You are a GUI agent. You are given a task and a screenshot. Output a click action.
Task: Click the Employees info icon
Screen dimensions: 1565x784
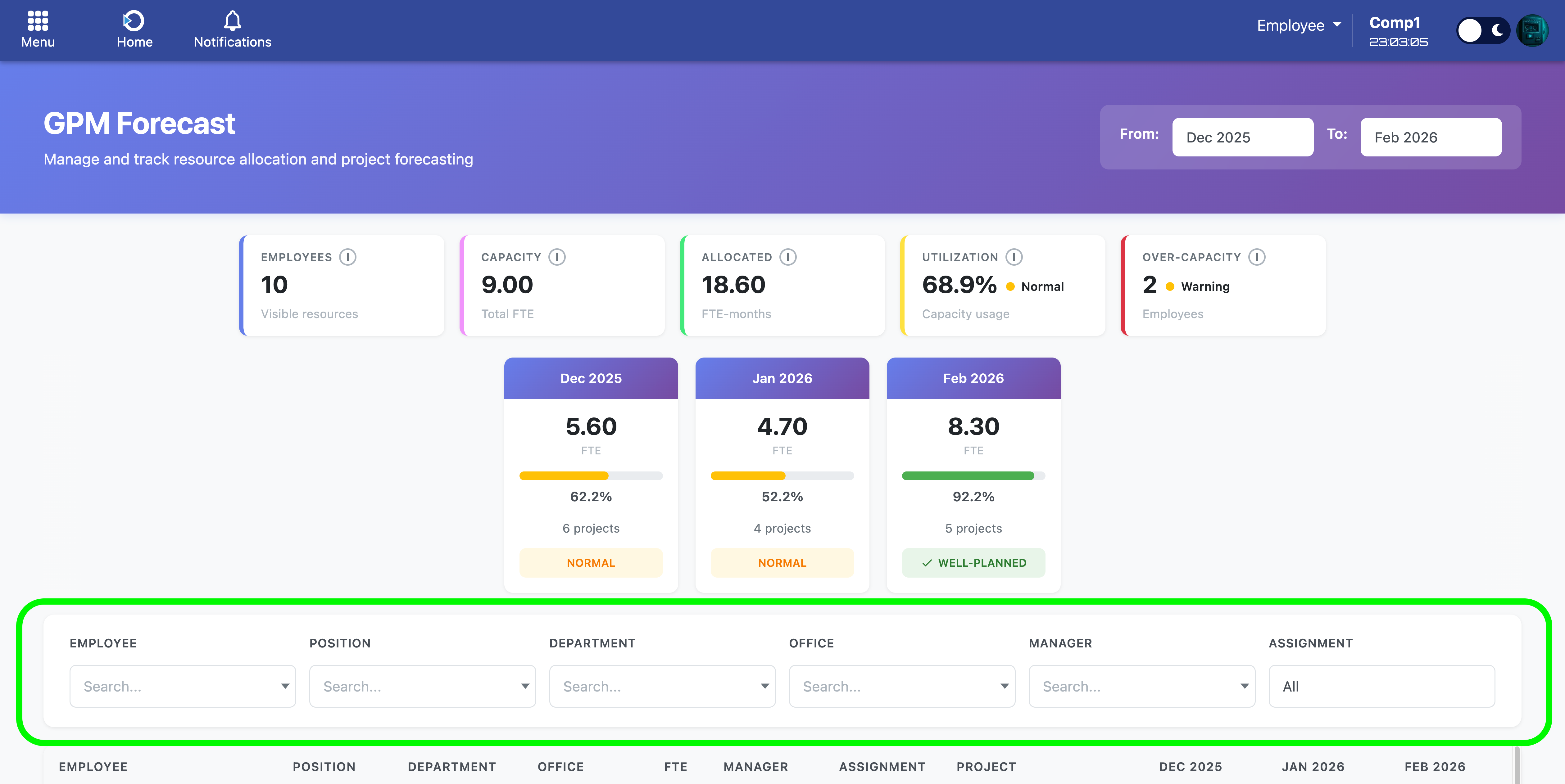(347, 257)
